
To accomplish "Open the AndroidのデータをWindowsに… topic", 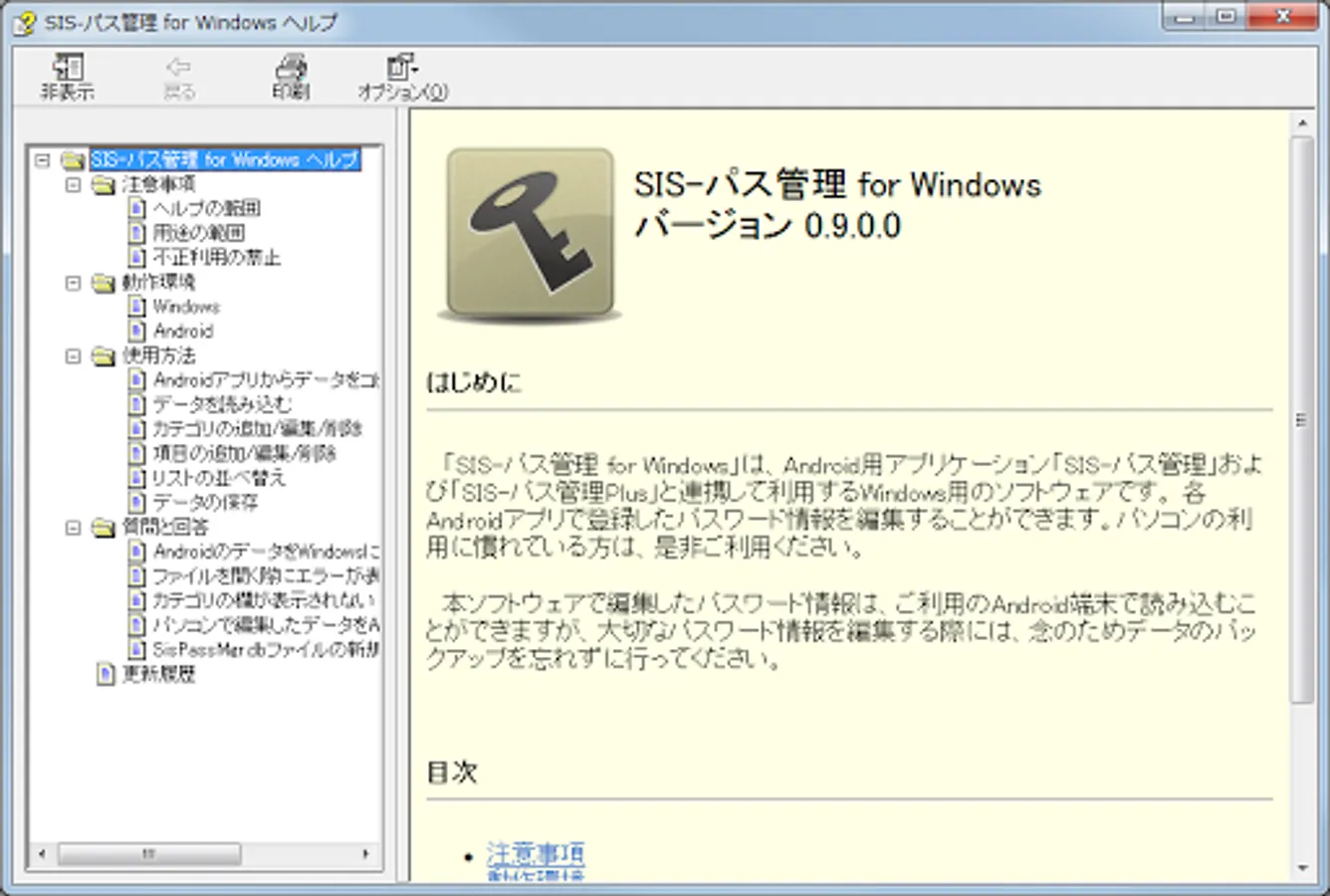I will (x=266, y=551).
